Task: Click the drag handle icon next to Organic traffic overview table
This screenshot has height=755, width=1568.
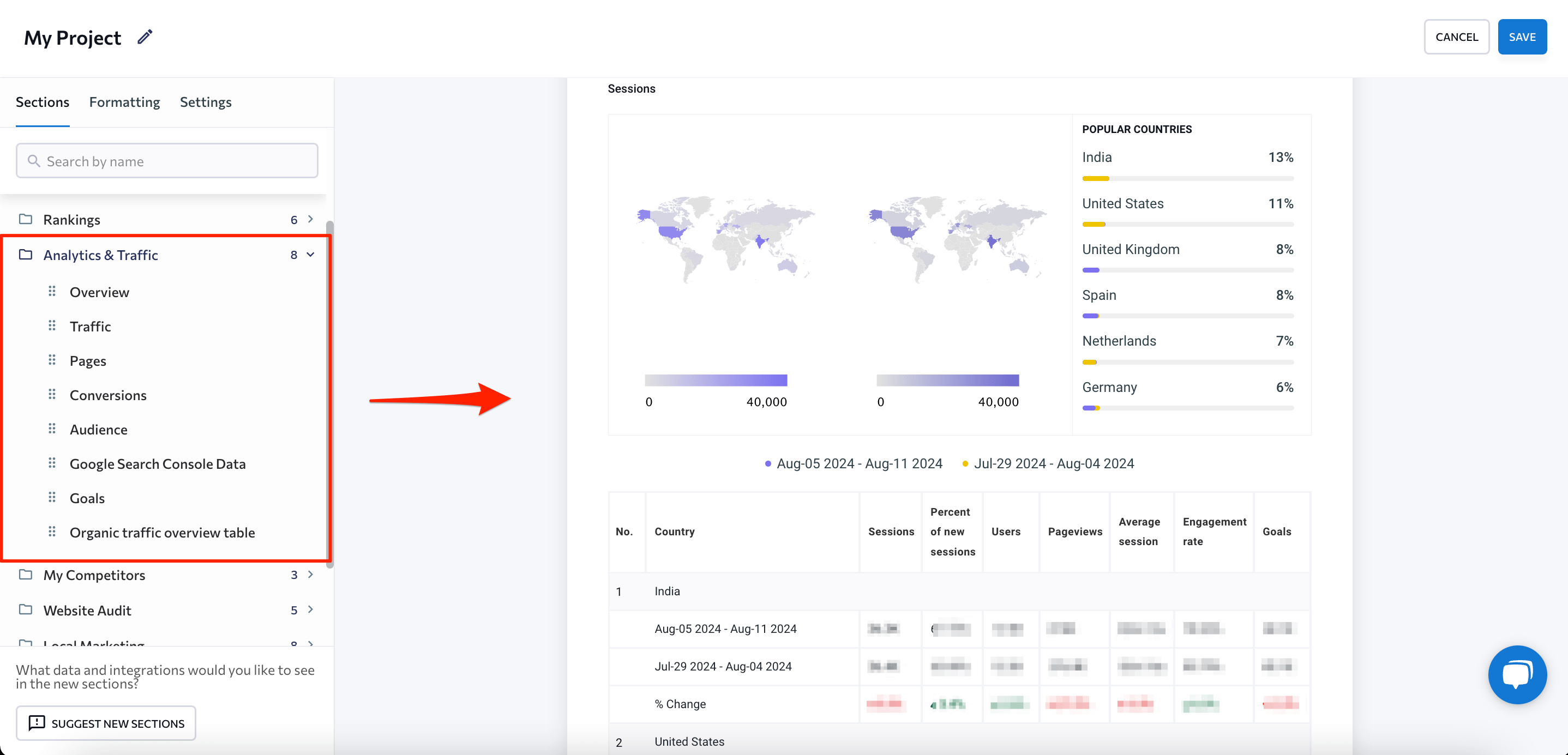Action: [x=52, y=532]
